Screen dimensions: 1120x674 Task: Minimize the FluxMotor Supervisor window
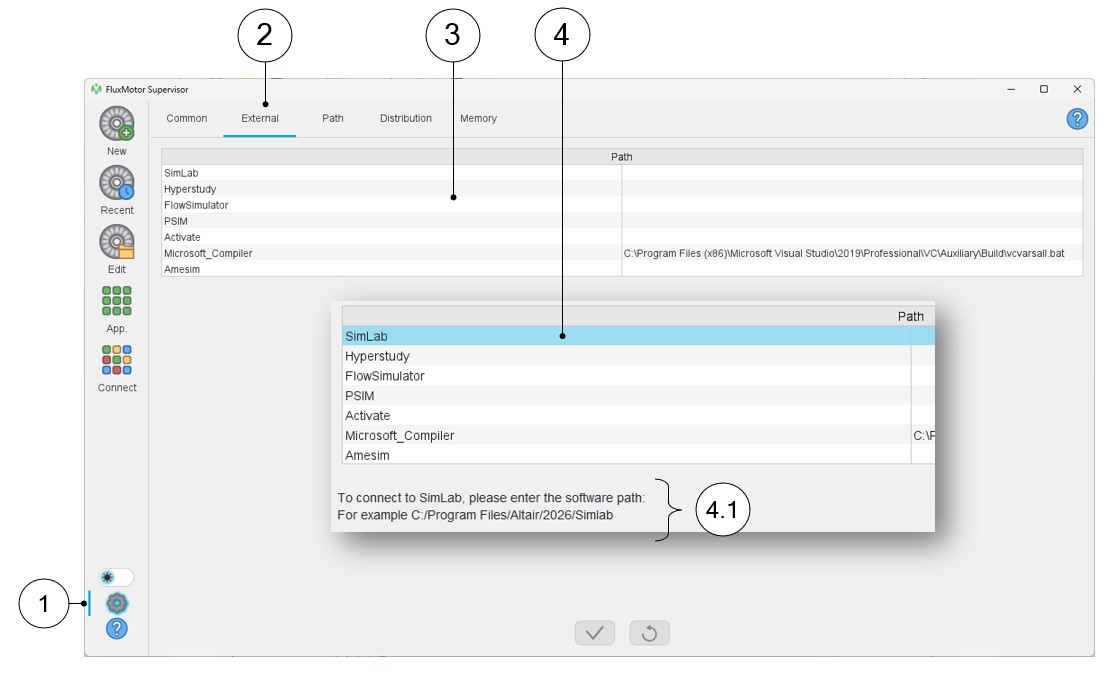coord(1011,89)
